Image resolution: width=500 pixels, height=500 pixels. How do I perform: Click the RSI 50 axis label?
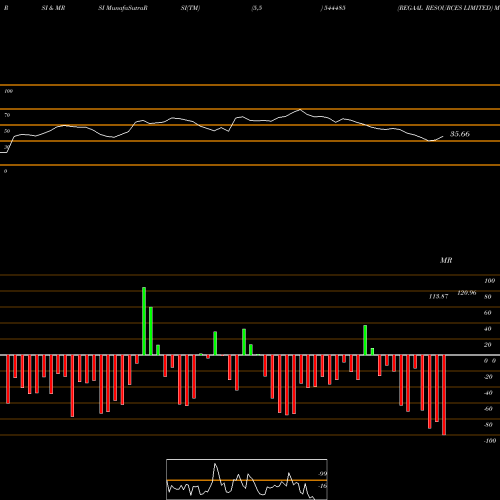tap(7, 131)
